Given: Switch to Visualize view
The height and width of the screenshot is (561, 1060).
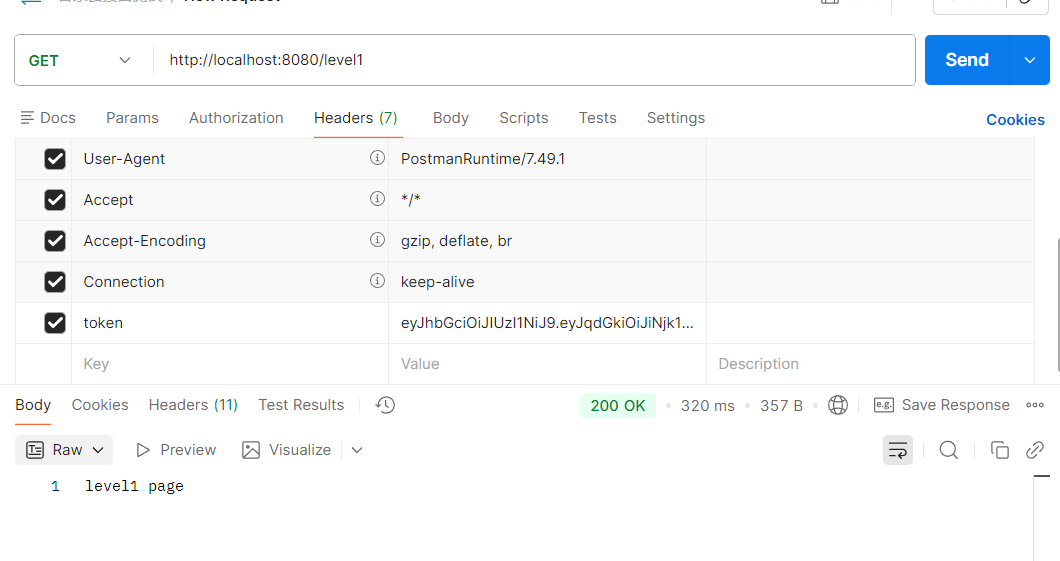Looking at the screenshot, I should 287,450.
